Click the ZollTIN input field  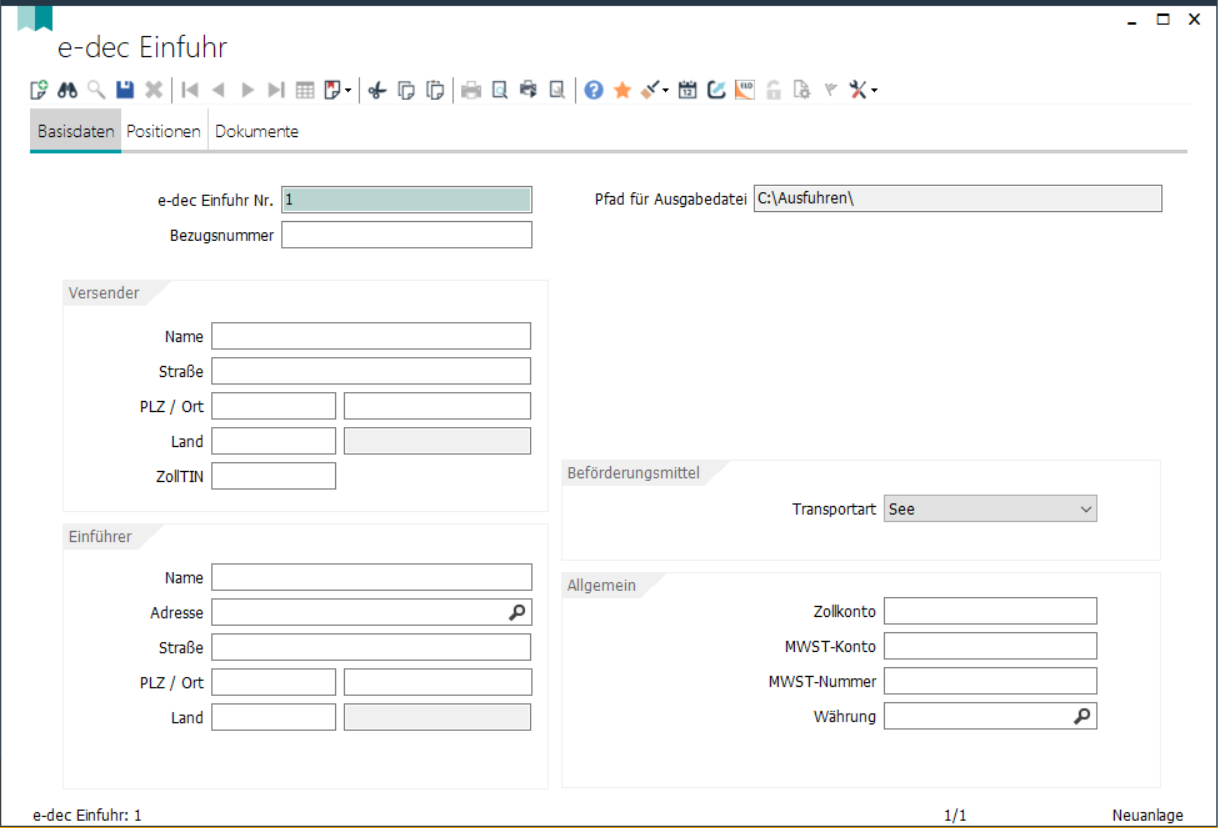pos(274,476)
